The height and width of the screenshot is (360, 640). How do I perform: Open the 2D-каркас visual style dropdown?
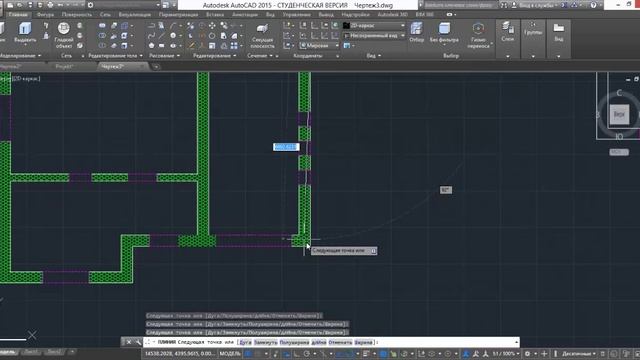pyautogui.click(x=374, y=25)
